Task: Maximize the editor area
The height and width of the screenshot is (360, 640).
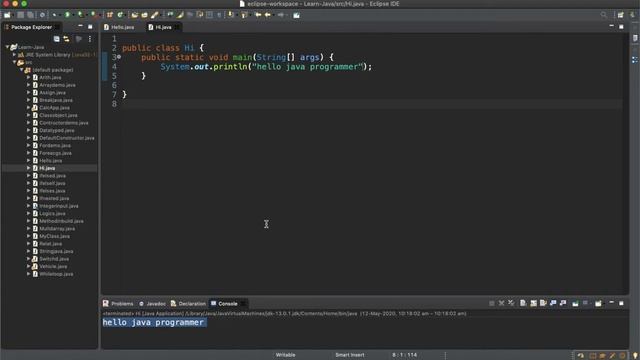Action: pos(621,27)
